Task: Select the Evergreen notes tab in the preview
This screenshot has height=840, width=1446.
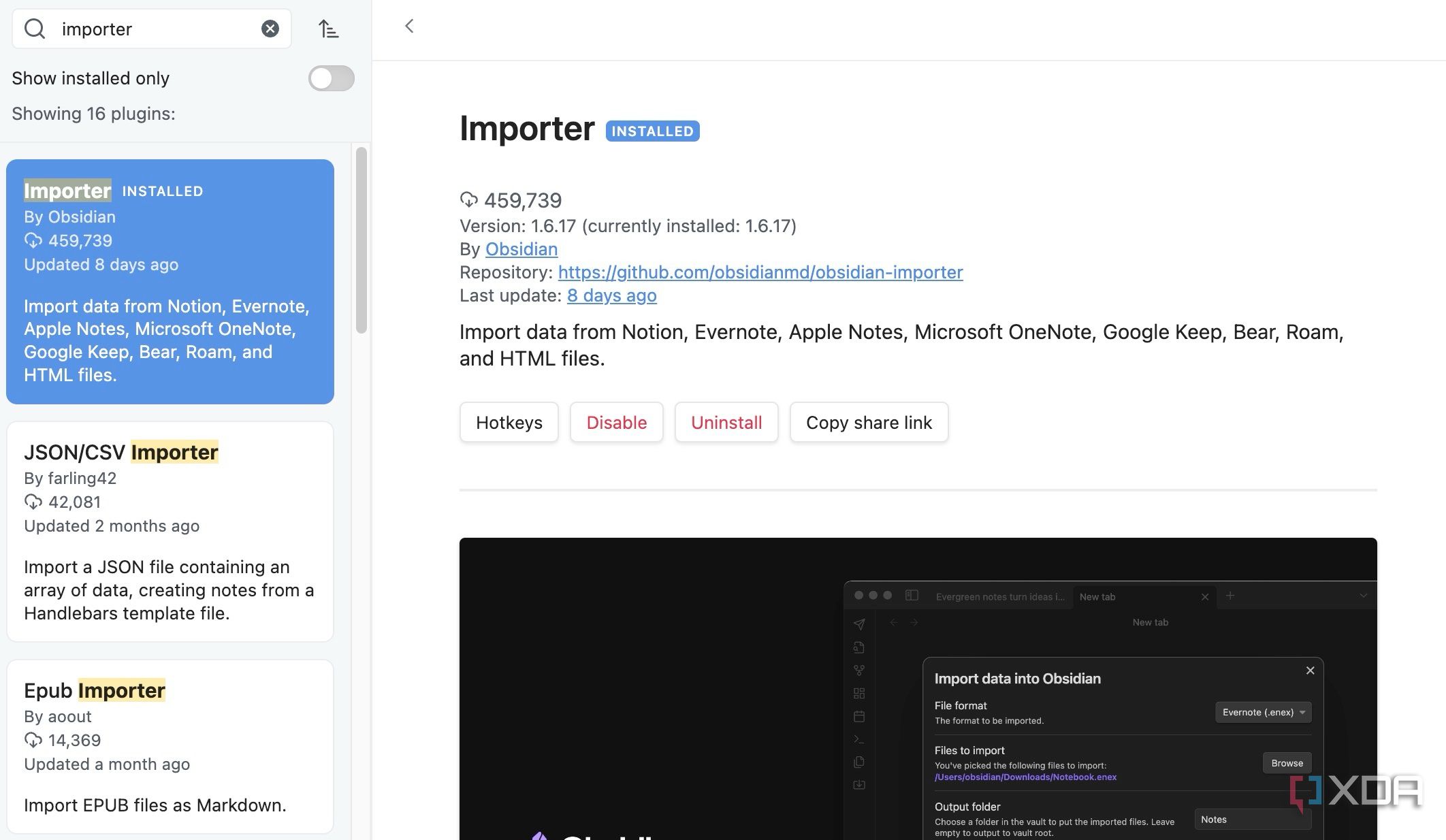Action: coord(1001,596)
